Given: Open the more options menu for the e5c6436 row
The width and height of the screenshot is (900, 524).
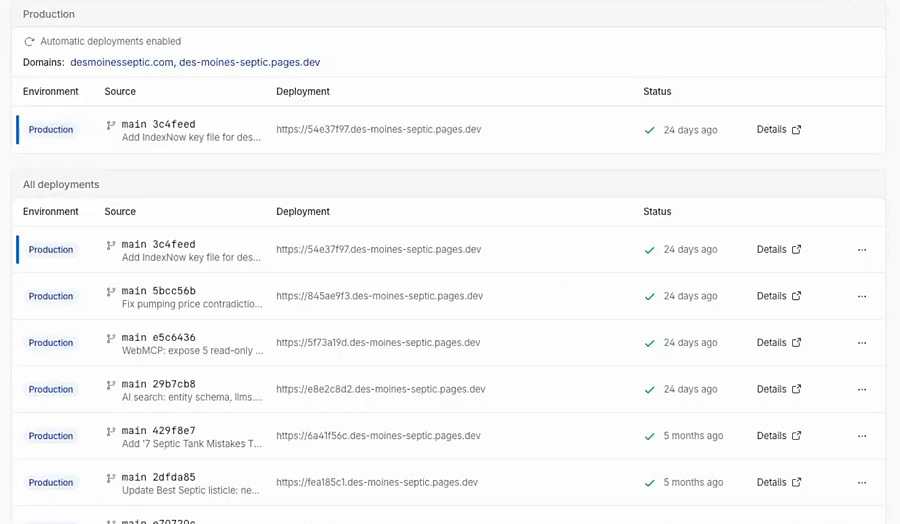Looking at the screenshot, I should [862, 343].
